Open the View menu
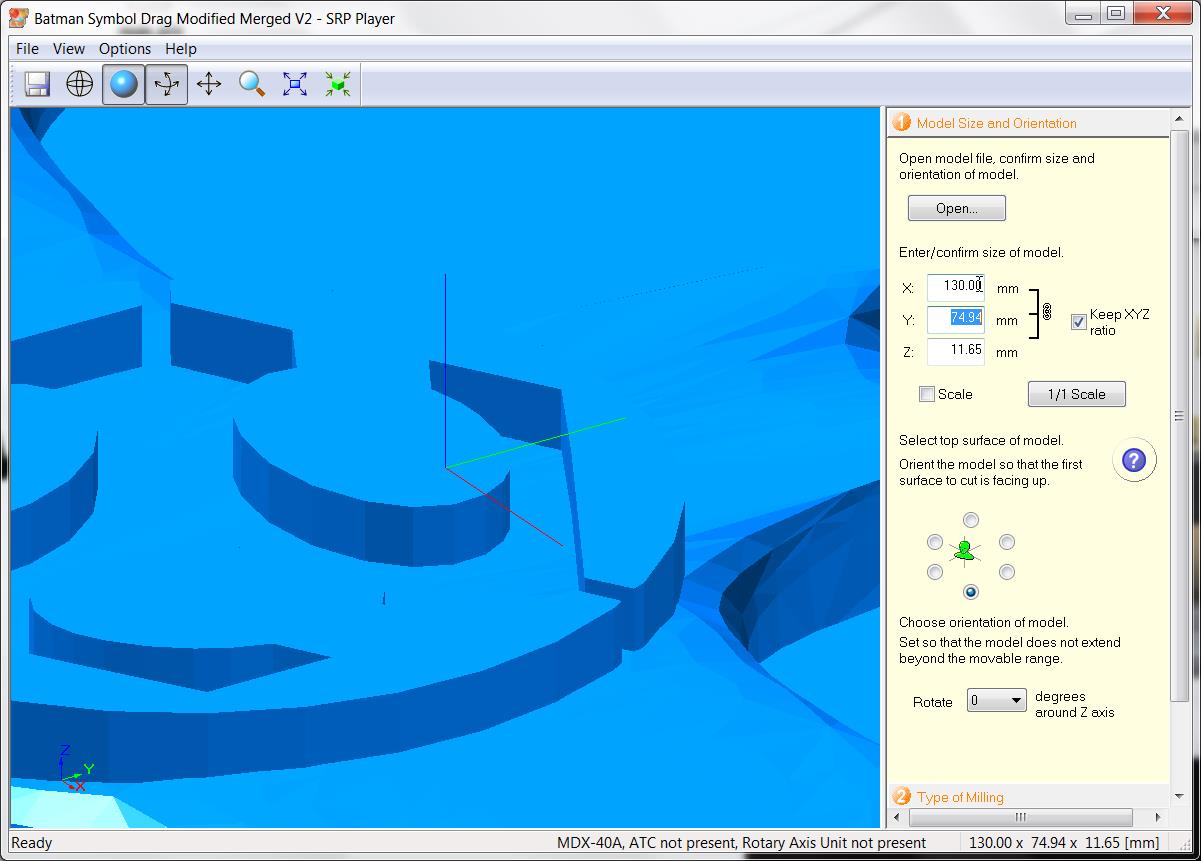This screenshot has height=861, width=1201. point(69,48)
